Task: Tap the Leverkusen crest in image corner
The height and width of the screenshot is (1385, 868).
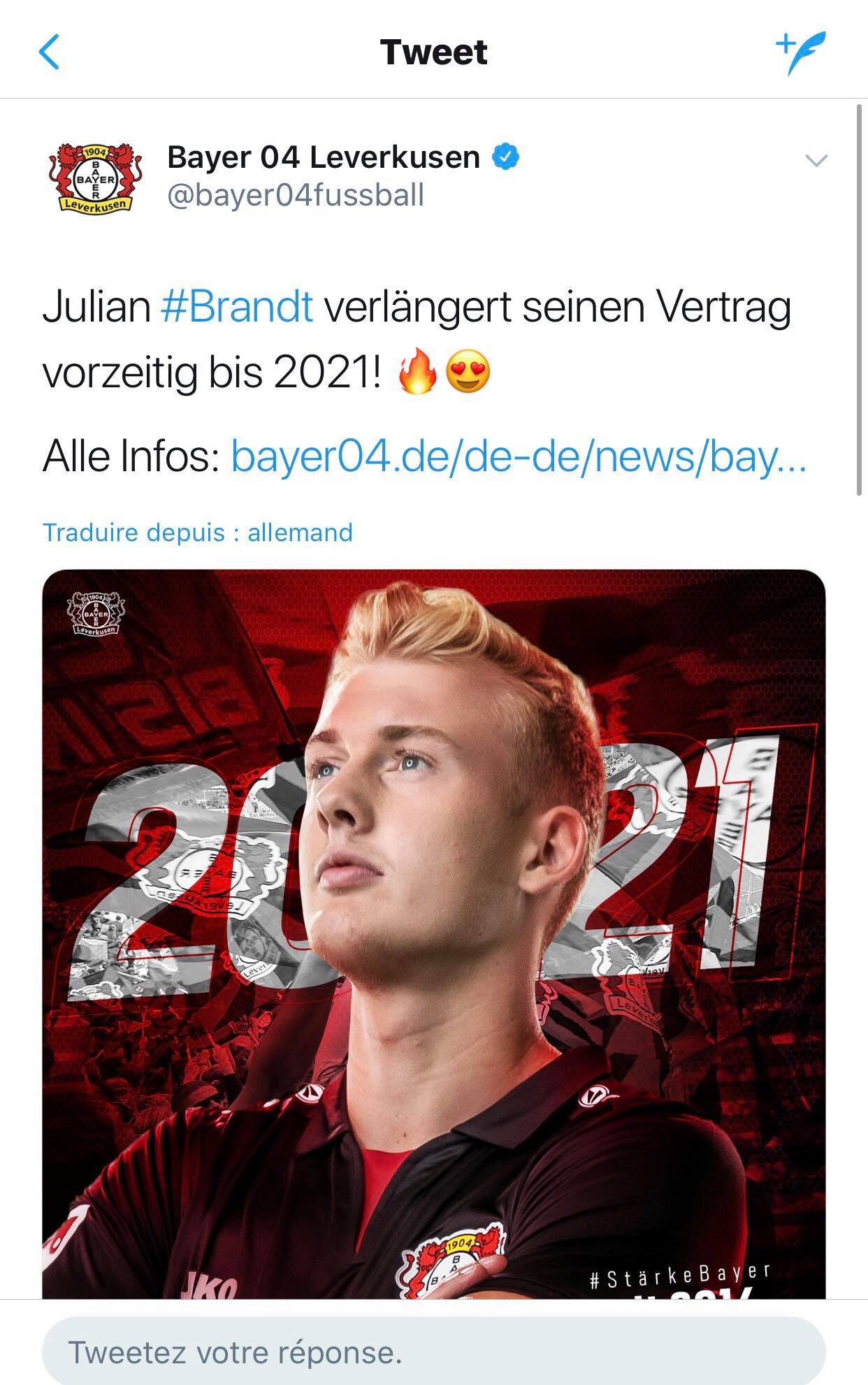Action: (x=96, y=614)
